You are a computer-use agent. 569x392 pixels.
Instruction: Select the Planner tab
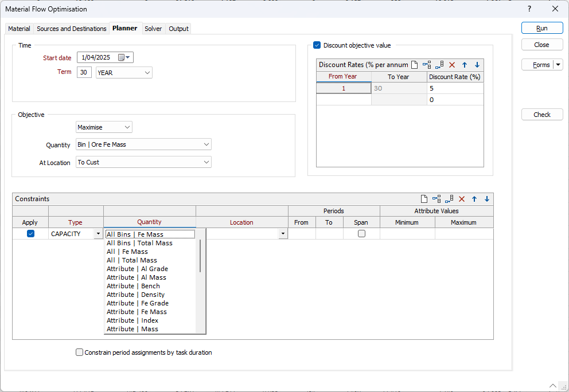125,28
